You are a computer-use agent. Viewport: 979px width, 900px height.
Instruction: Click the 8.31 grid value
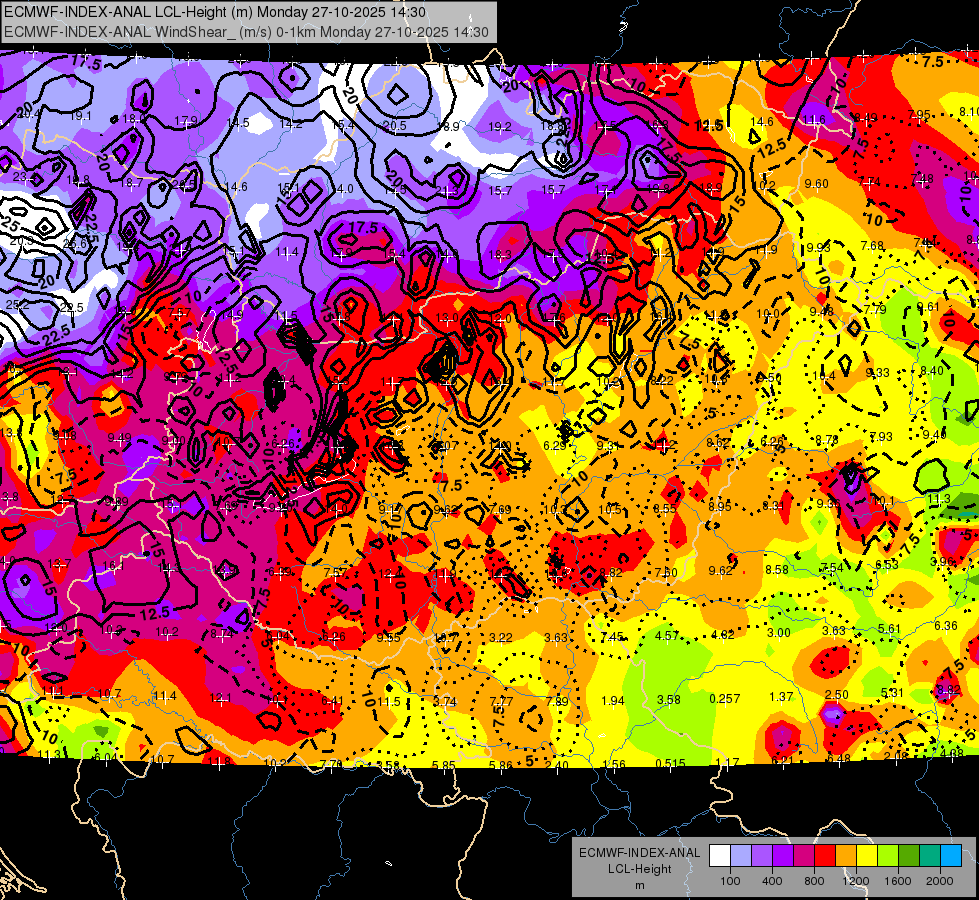(773, 505)
